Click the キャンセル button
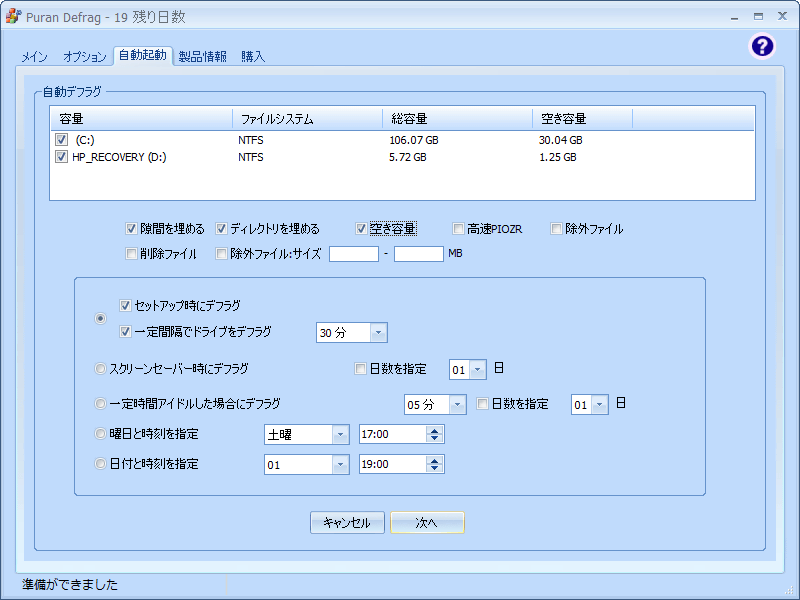The width and height of the screenshot is (800, 600). [347, 522]
